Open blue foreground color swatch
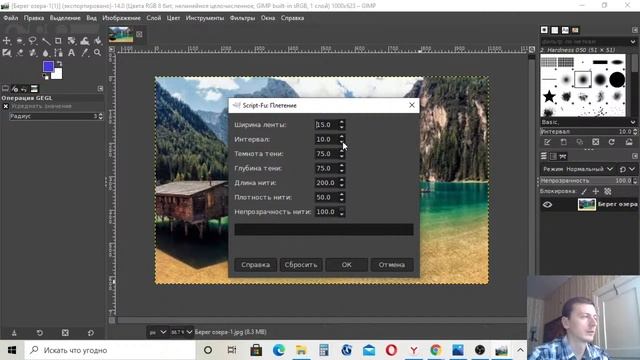This screenshot has height=360, width=640. (x=48, y=67)
